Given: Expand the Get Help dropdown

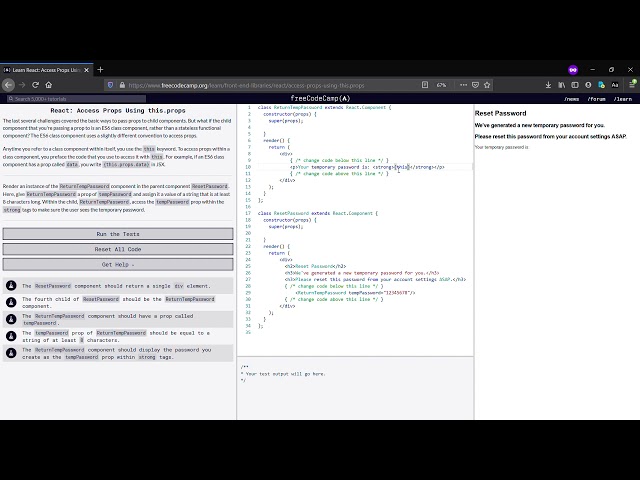Looking at the screenshot, I should [x=118, y=264].
